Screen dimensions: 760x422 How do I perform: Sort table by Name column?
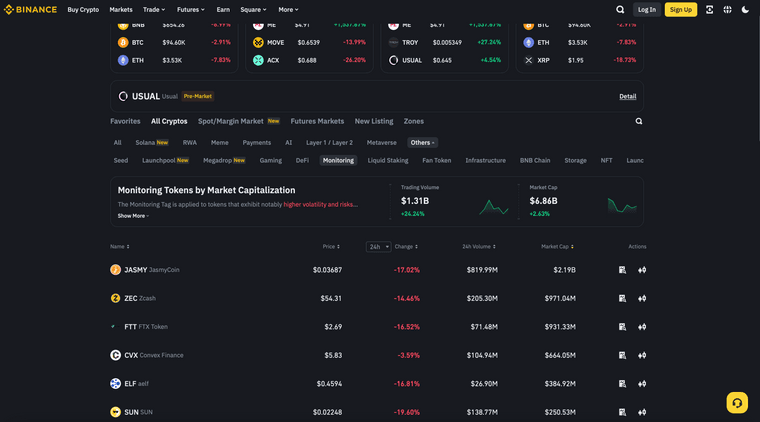(119, 247)
